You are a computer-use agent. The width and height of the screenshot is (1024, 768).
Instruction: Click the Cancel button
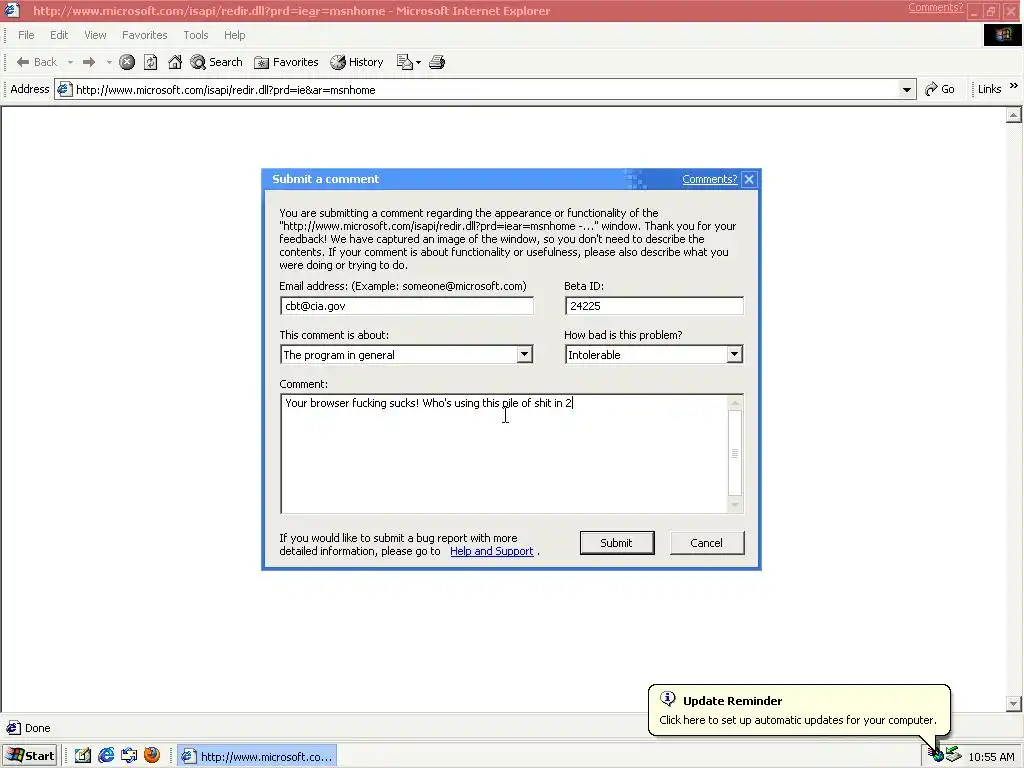pyautogui.click(x=707, y=543)
